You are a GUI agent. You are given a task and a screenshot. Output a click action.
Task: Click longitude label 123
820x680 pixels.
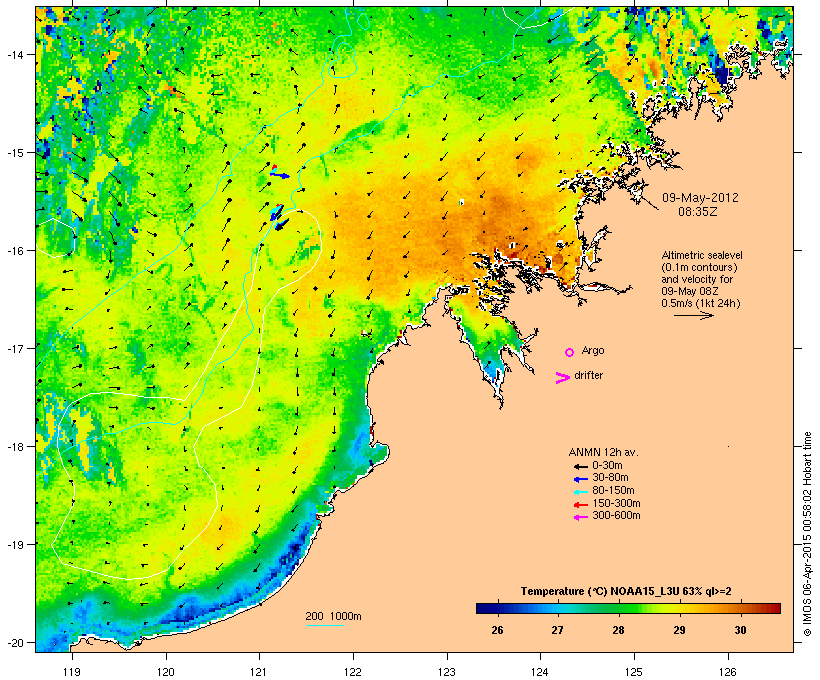447,672
